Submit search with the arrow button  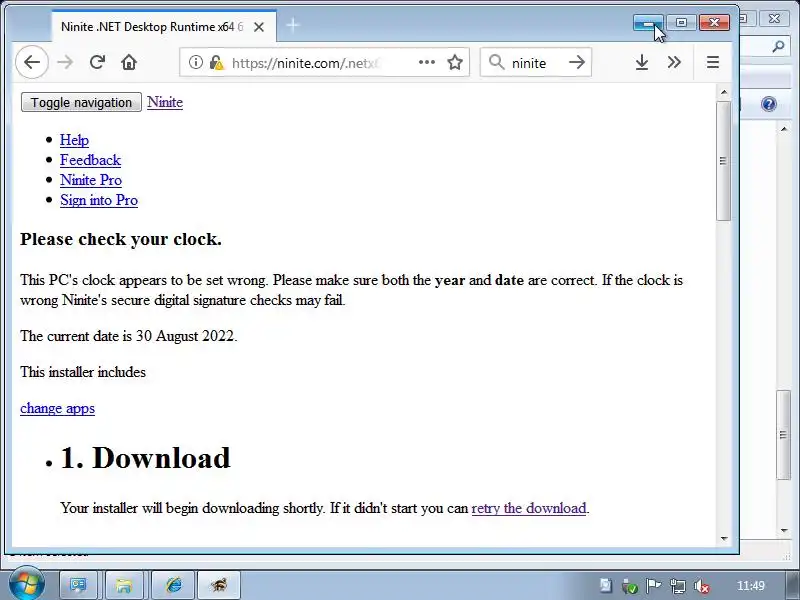click(577, 62)
